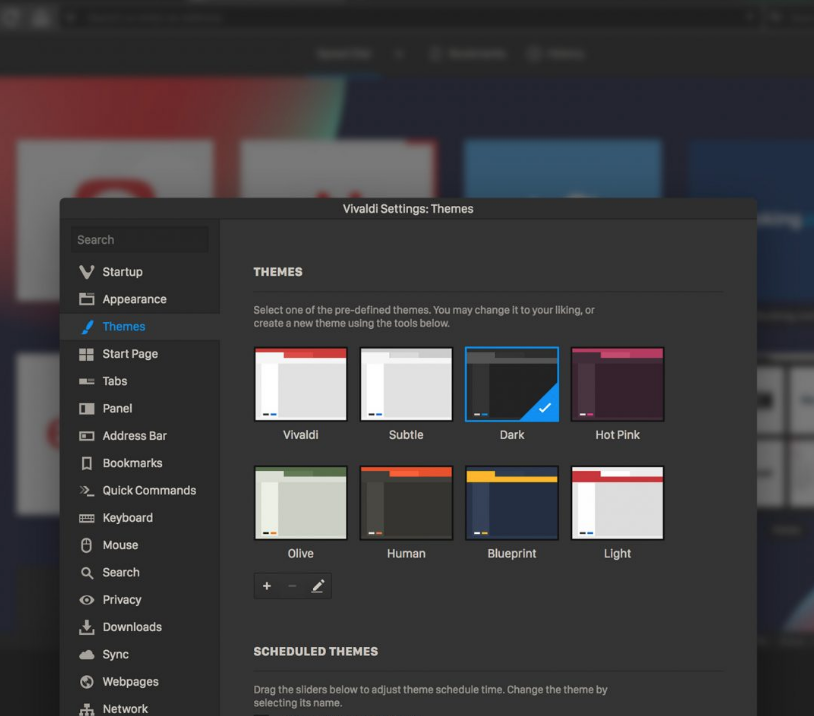Open the Network settings section
814x716 pixels.
coord(139,709)
